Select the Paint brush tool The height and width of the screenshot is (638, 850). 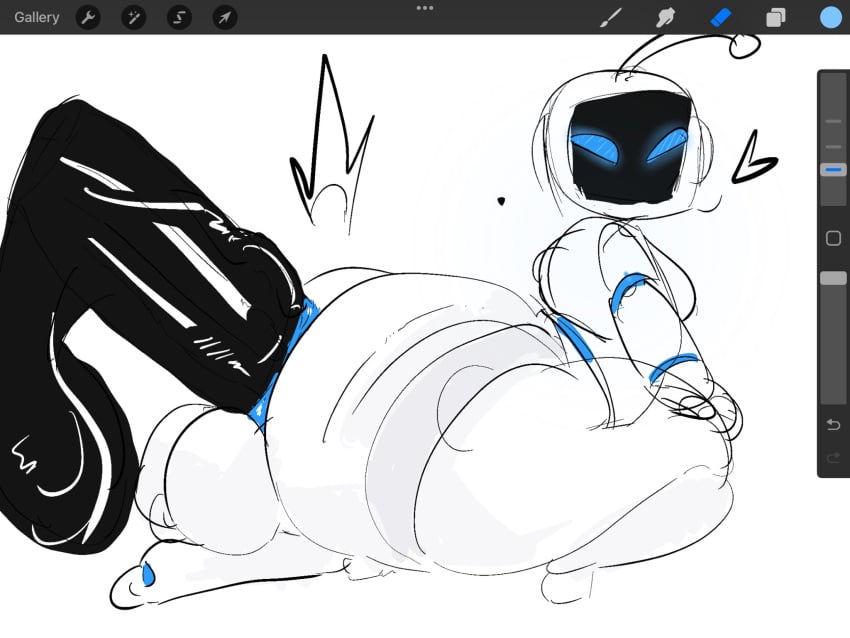tap(611, 17)
